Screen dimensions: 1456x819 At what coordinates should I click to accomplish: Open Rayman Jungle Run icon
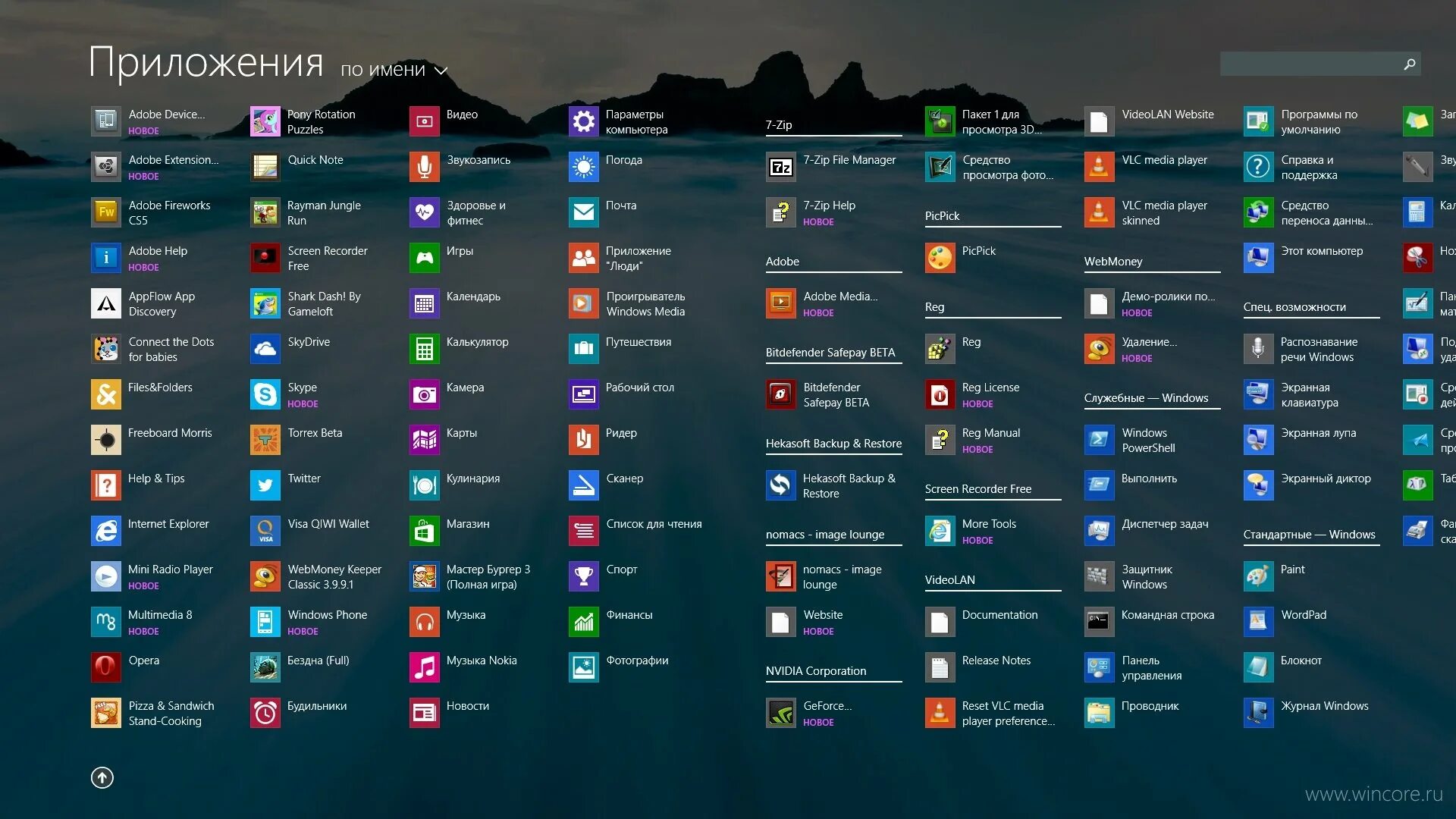265,212
